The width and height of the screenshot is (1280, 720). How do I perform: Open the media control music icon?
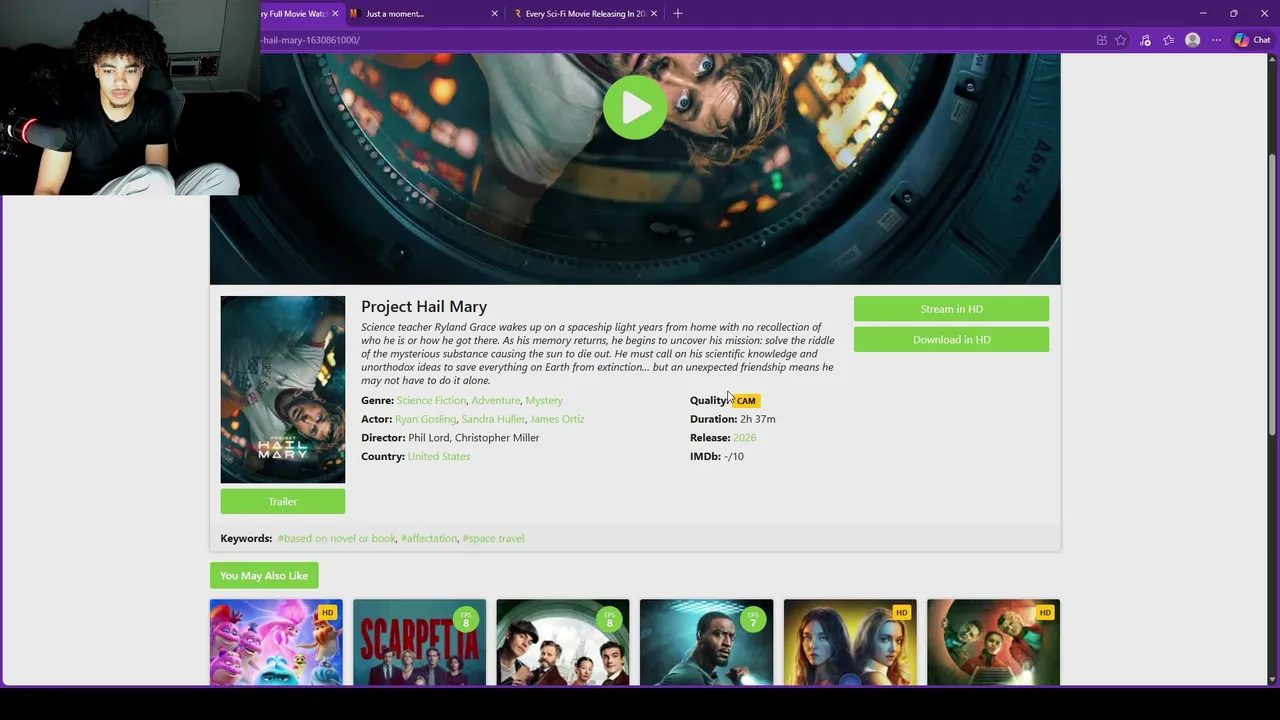(1145, 40)
